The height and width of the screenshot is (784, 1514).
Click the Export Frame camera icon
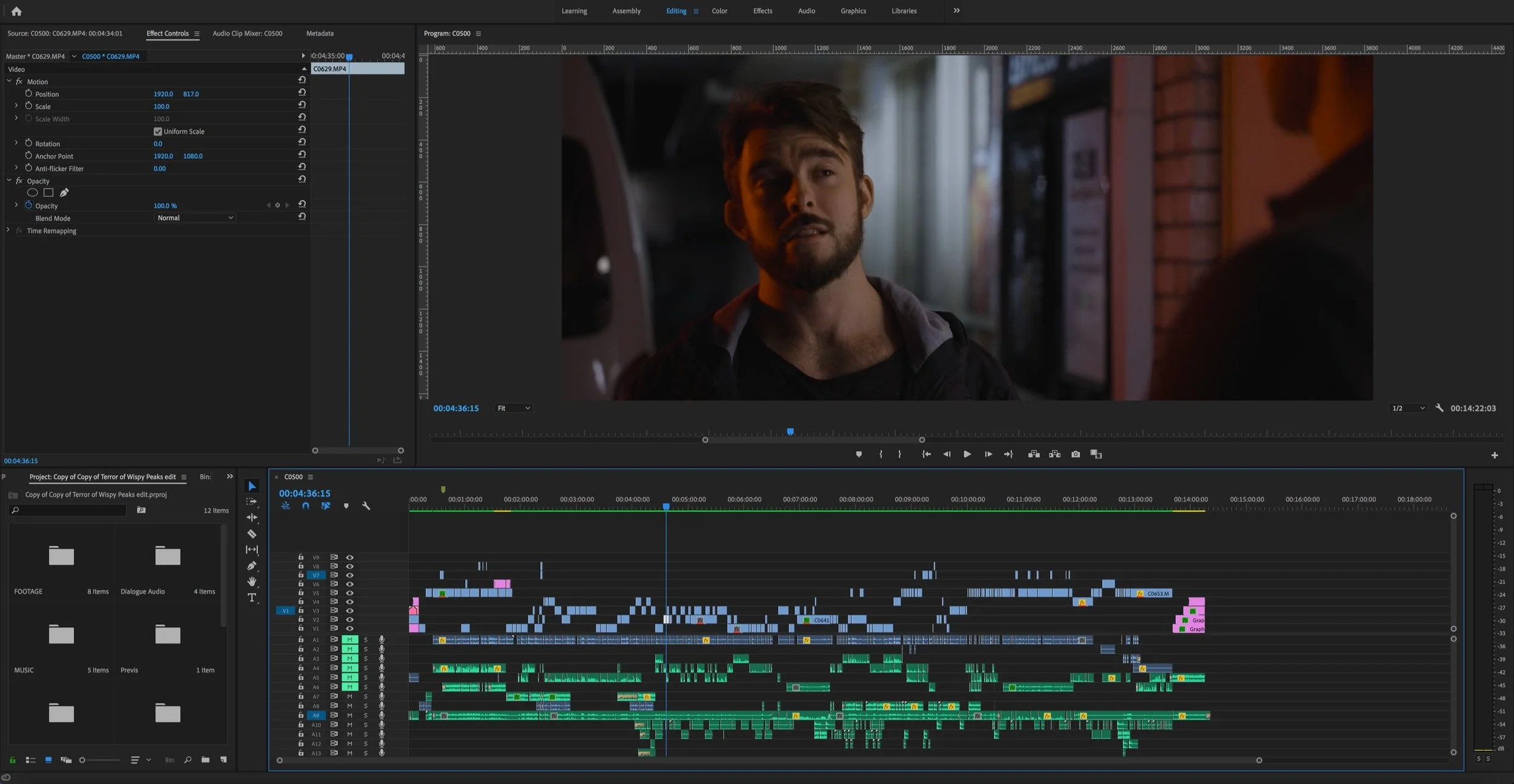(x=1076, y=454)
